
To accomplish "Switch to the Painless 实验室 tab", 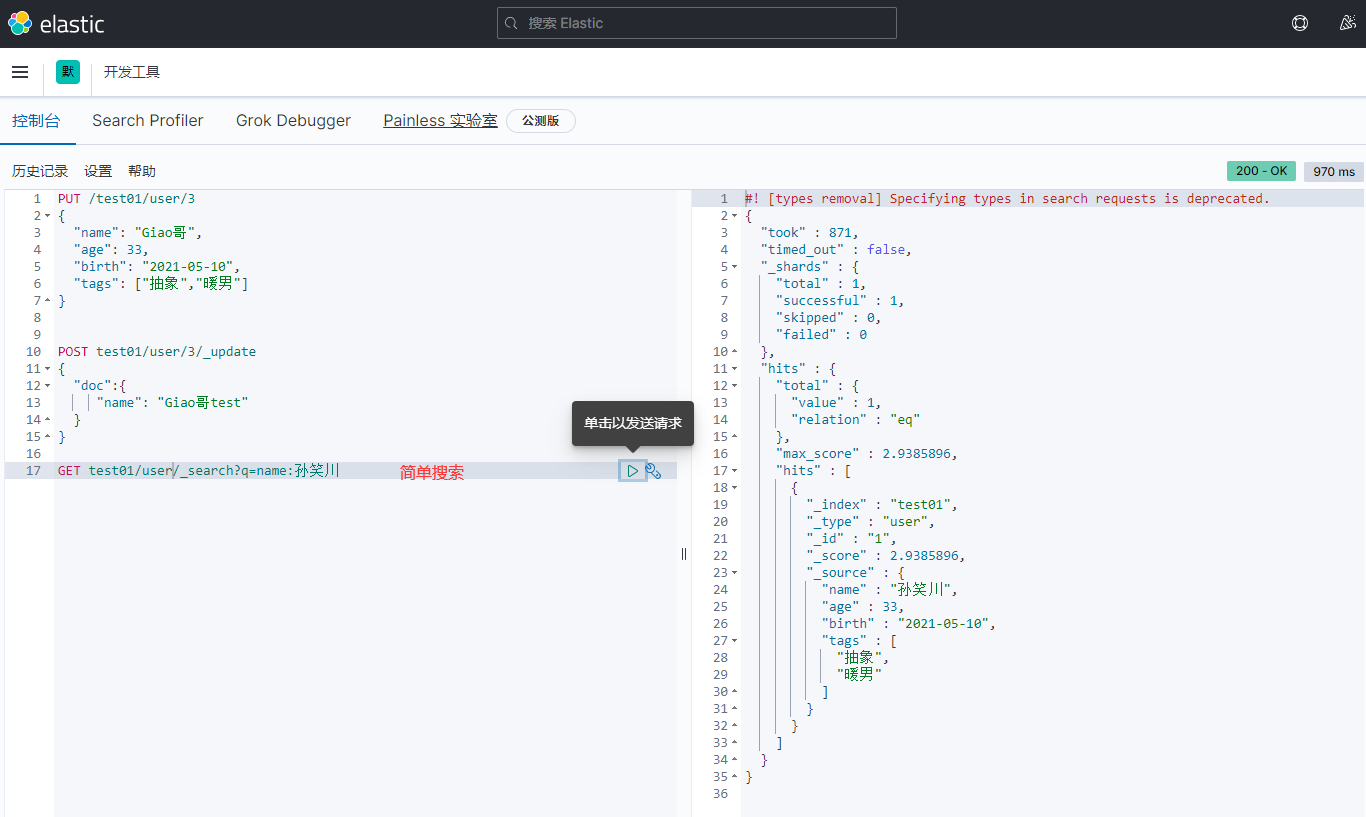I will tap(440, 121).
